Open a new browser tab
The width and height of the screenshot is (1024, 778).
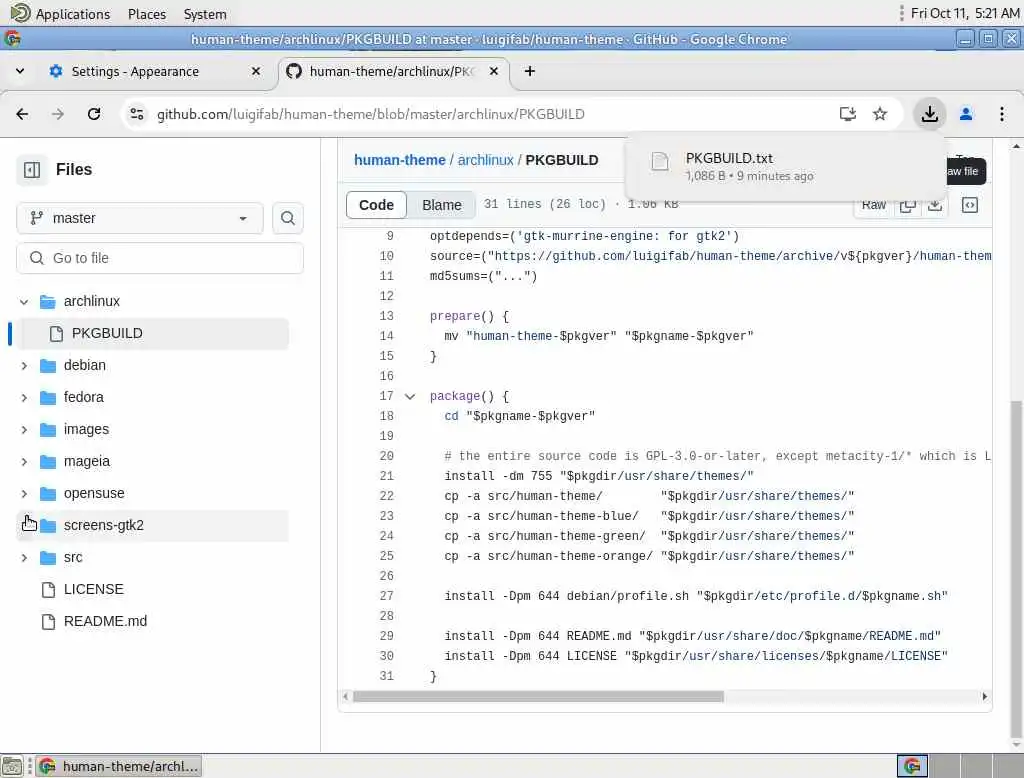click(530, 71)
